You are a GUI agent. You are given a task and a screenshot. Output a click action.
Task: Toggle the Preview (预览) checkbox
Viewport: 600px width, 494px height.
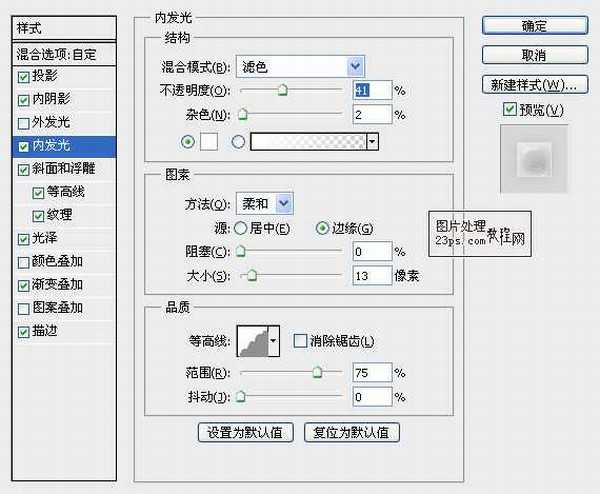(x=511, y=109)
